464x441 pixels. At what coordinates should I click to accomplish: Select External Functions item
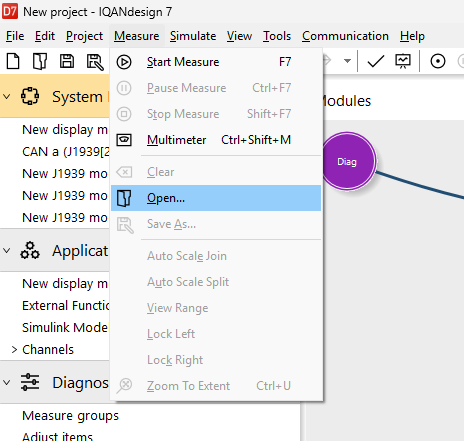point(66,306)
